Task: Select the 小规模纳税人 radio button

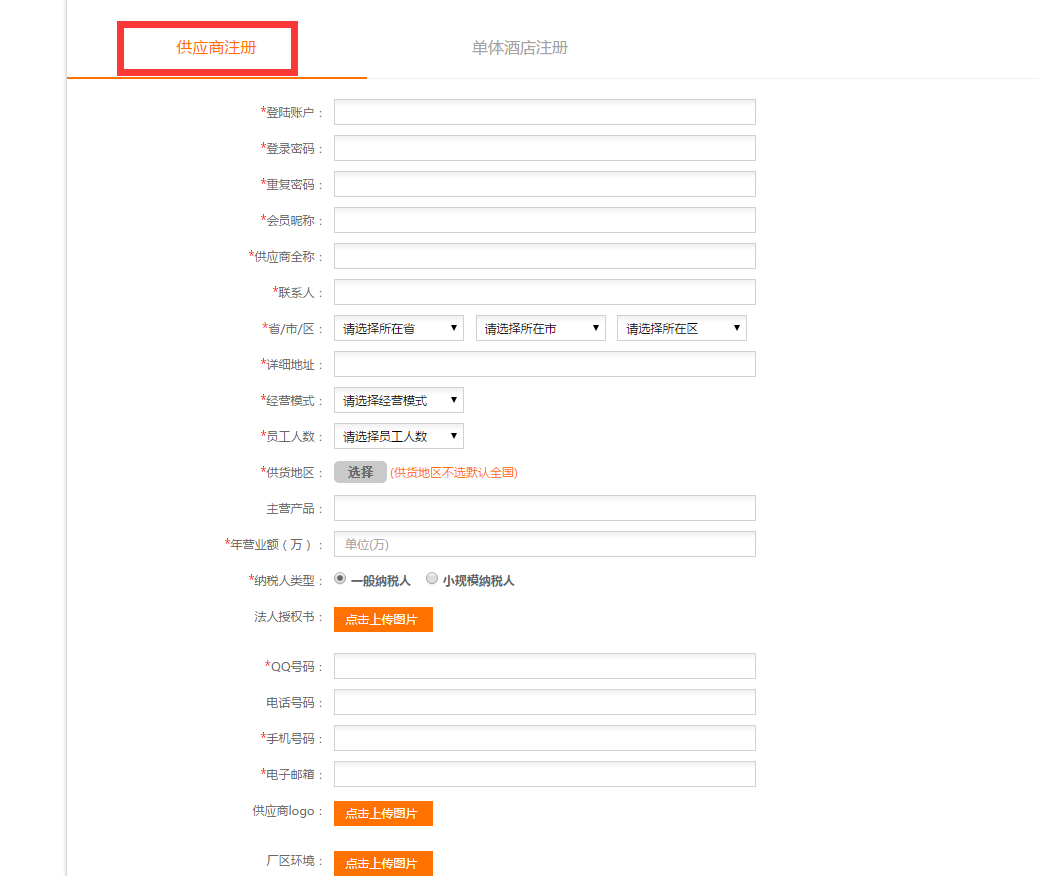Action: point(432,578)
